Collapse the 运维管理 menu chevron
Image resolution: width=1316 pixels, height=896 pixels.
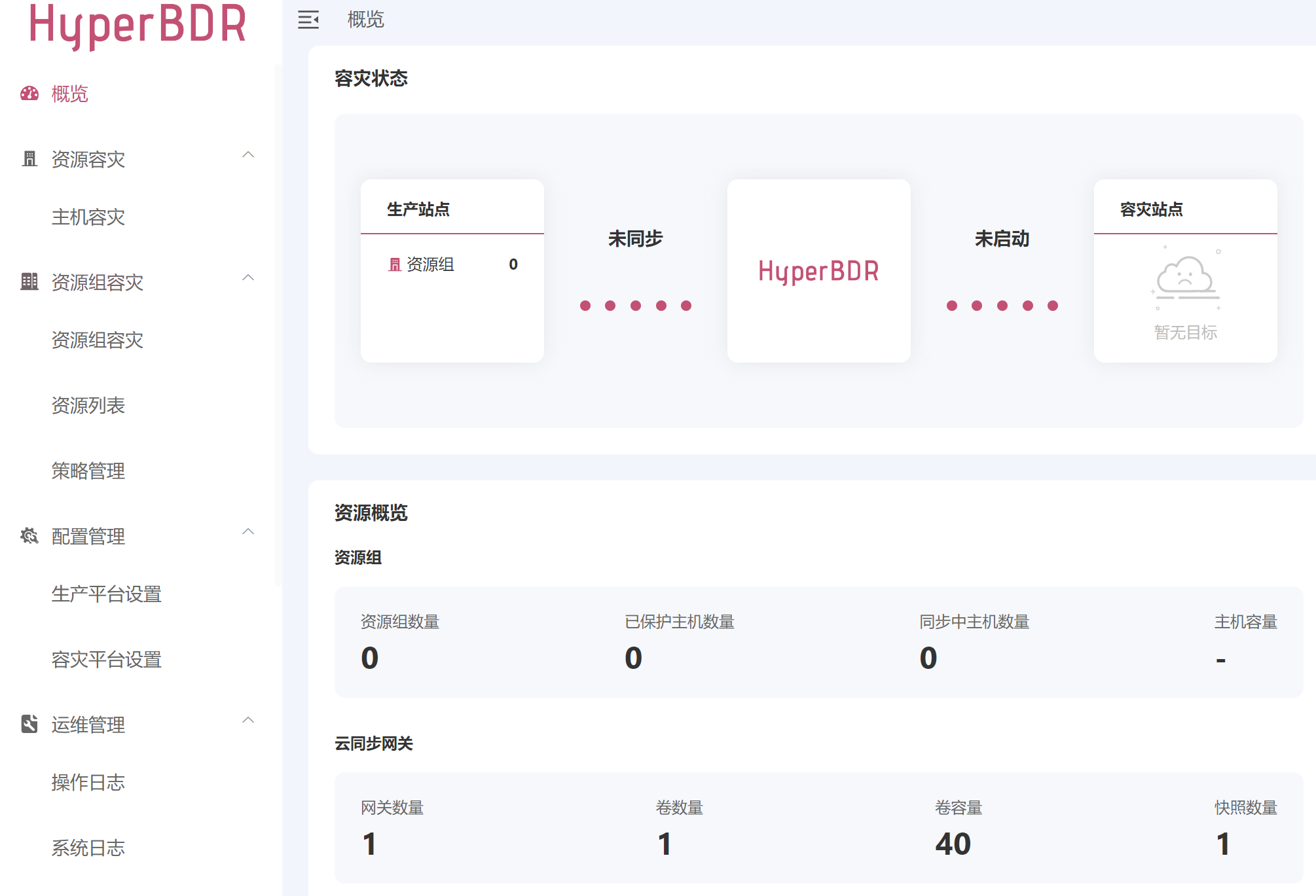[248, 721]
